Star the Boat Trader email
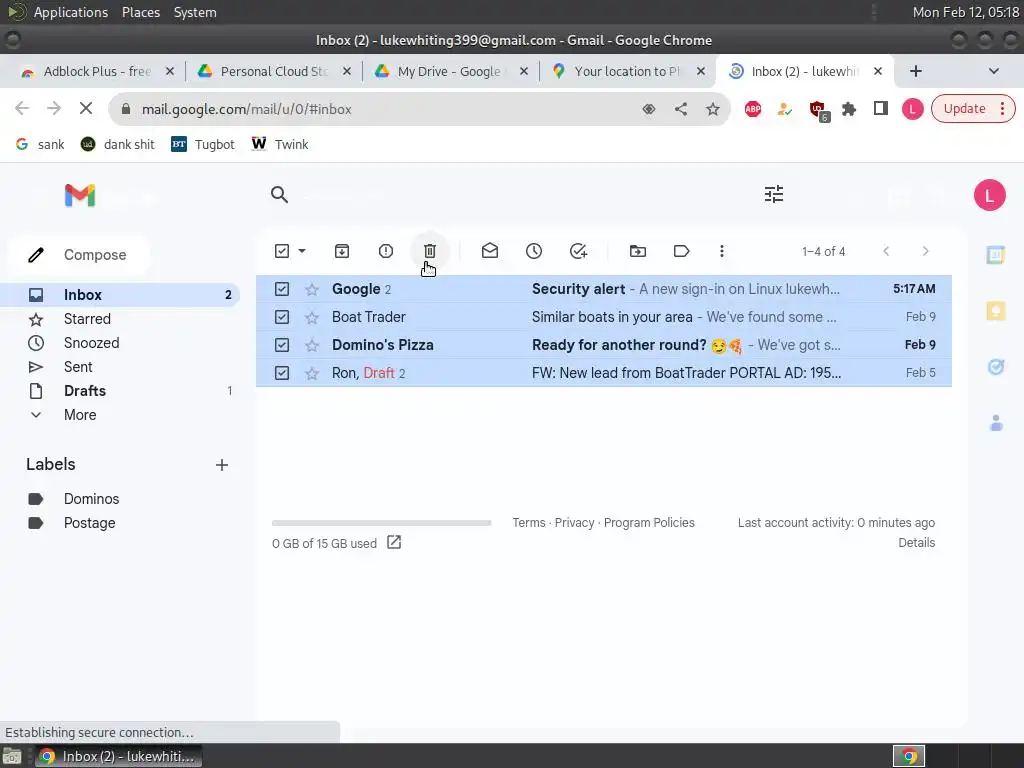 (x=312, y=317)
